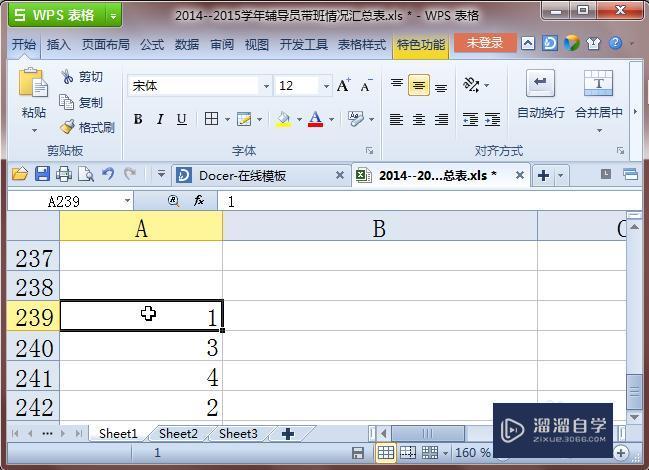649x470 pixels.
Task: Align text to top of cell
Action: pos(397,84)
